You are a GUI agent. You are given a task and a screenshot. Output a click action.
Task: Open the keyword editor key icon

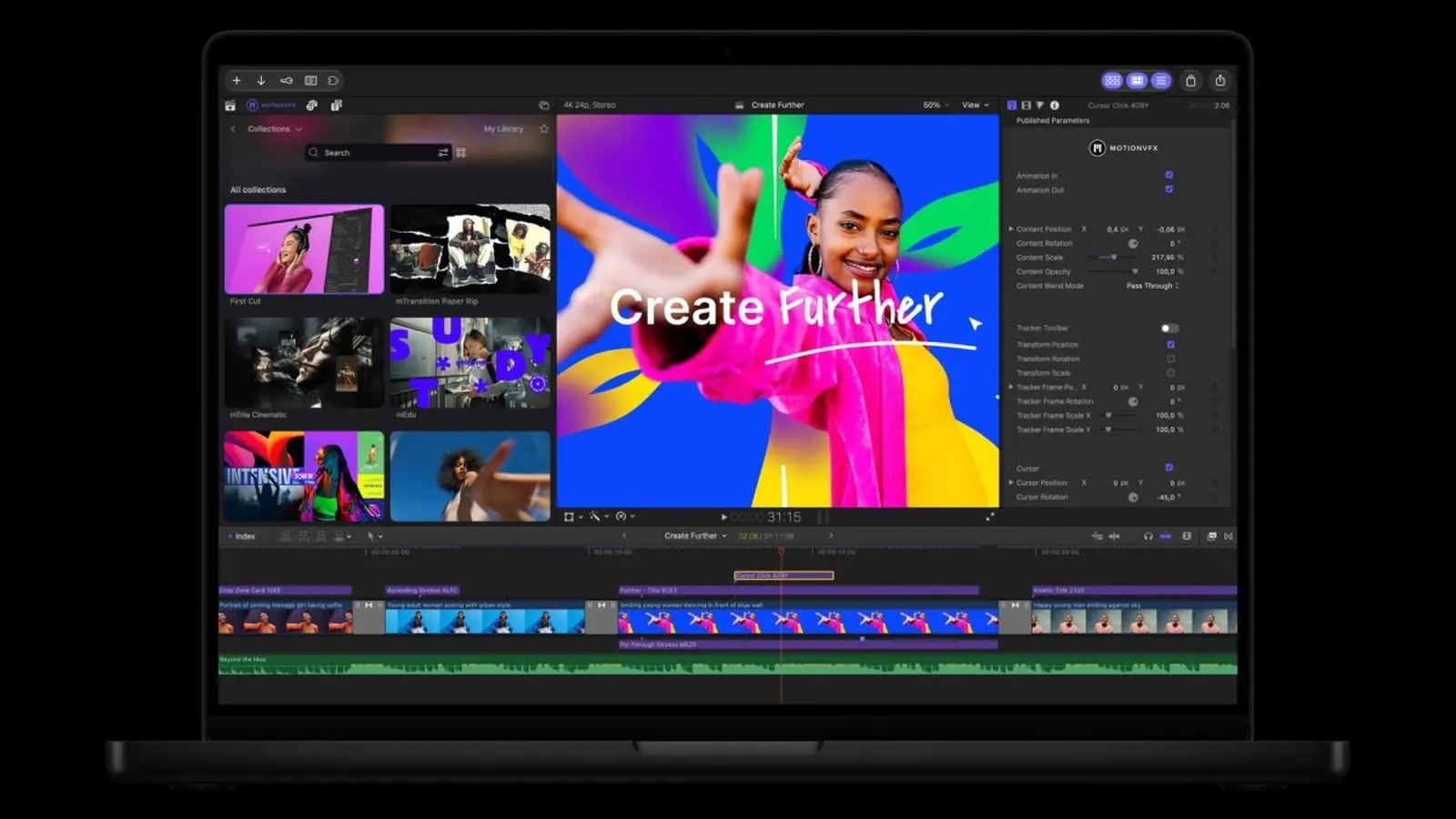point(286,81)
